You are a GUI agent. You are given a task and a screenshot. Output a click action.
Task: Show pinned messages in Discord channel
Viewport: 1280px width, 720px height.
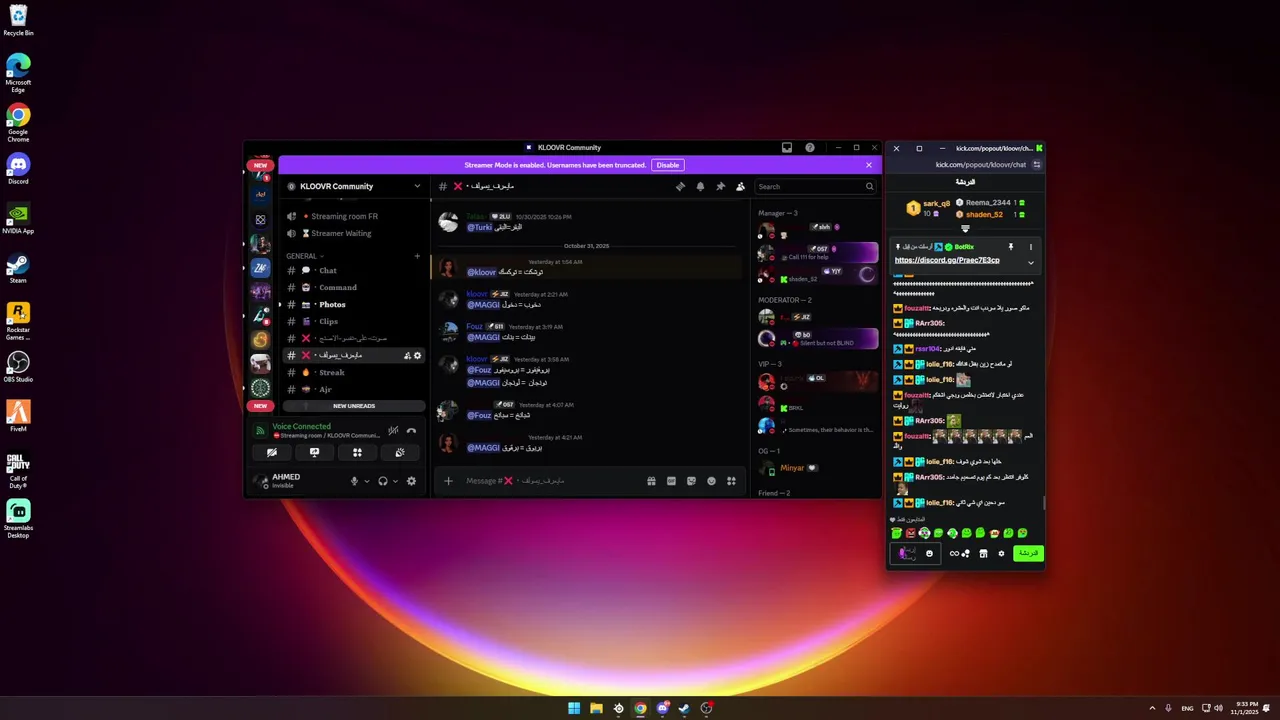[720, 186]
